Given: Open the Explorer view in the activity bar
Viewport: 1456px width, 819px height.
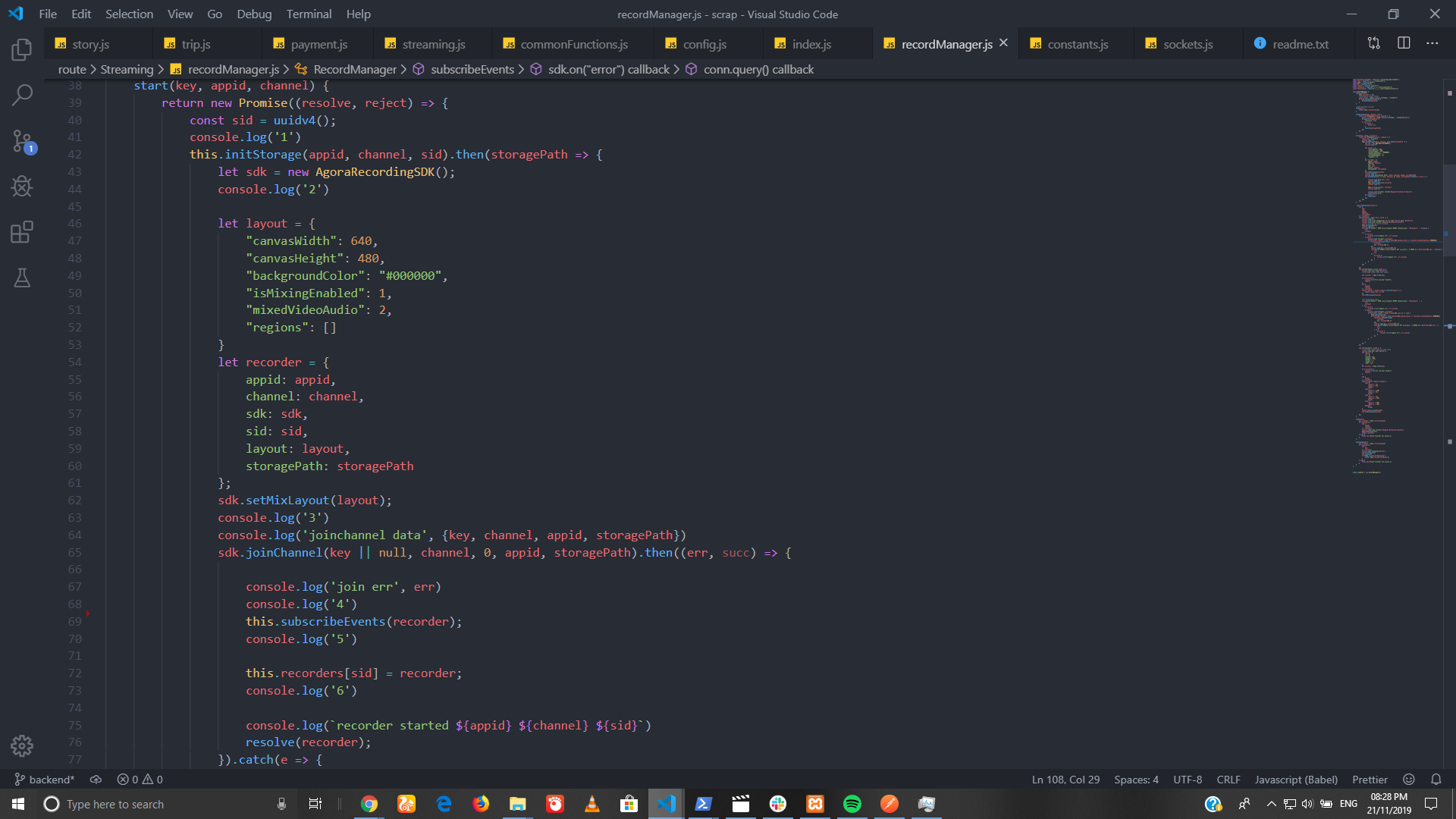Looking at the screenshot, I should click(22, 49).
